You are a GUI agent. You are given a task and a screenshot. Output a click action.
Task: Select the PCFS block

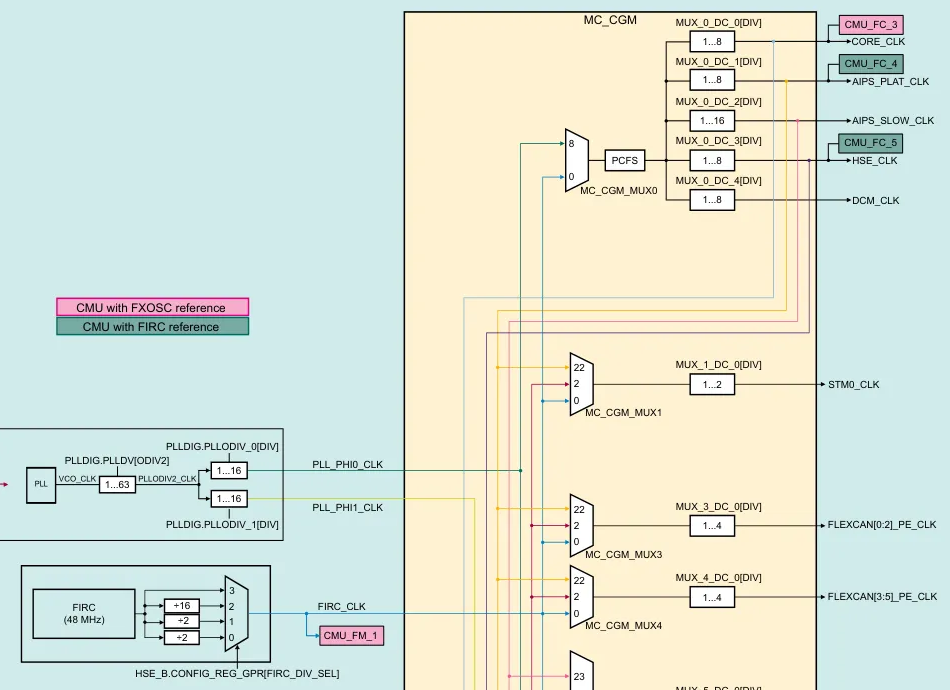coord(625,161)
